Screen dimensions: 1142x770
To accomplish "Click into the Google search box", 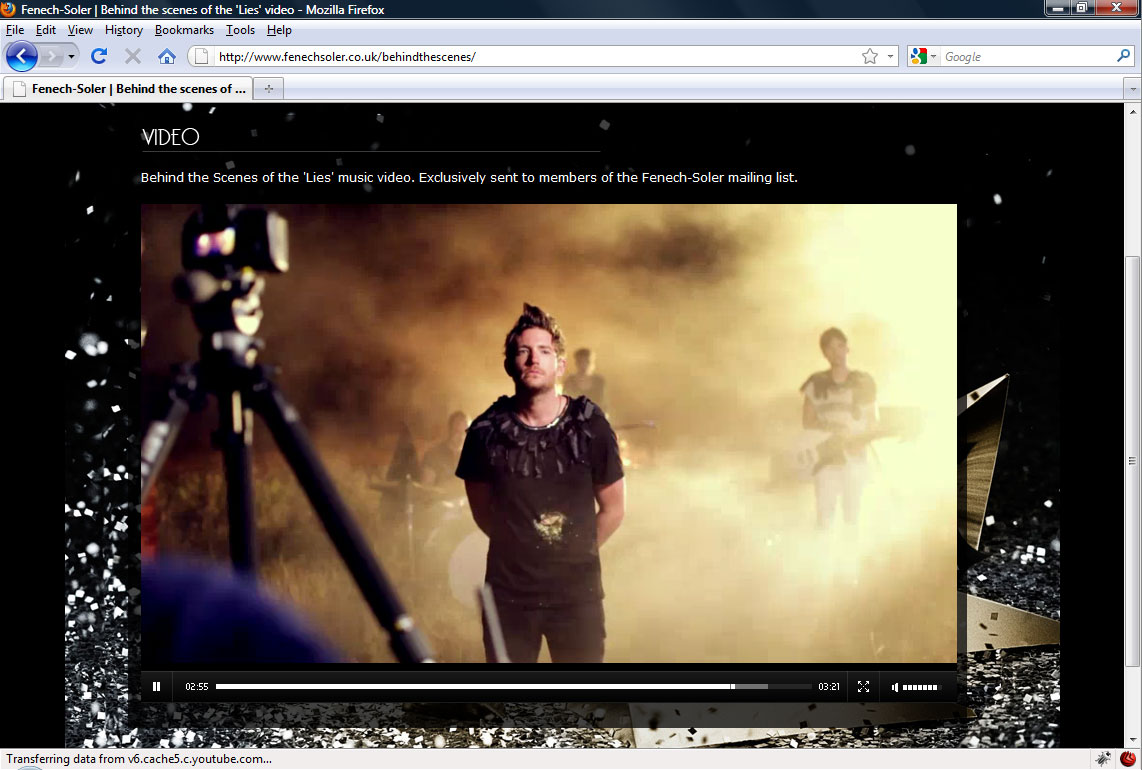I will [1027, 56].
